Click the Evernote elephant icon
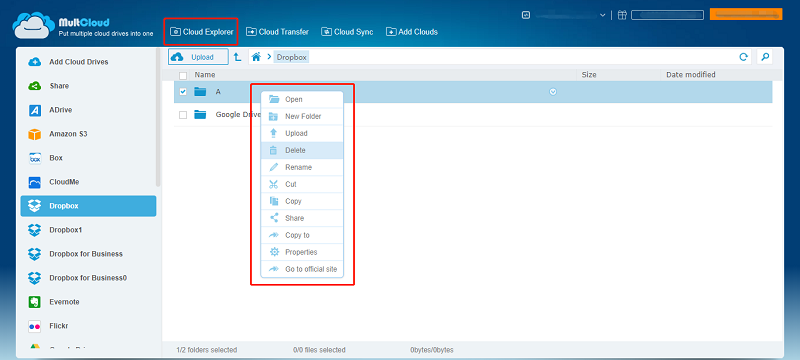800x360 pixels. click(x=34, y=302)
